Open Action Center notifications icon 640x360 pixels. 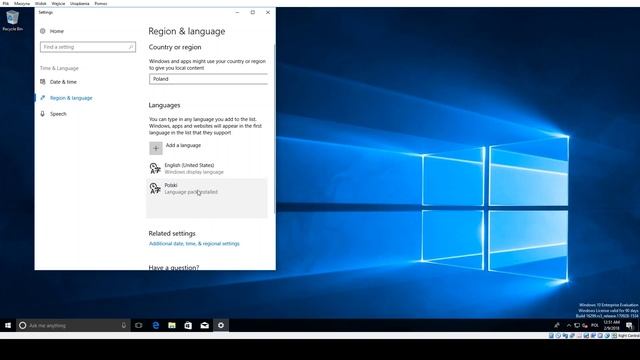coord(630,325)
